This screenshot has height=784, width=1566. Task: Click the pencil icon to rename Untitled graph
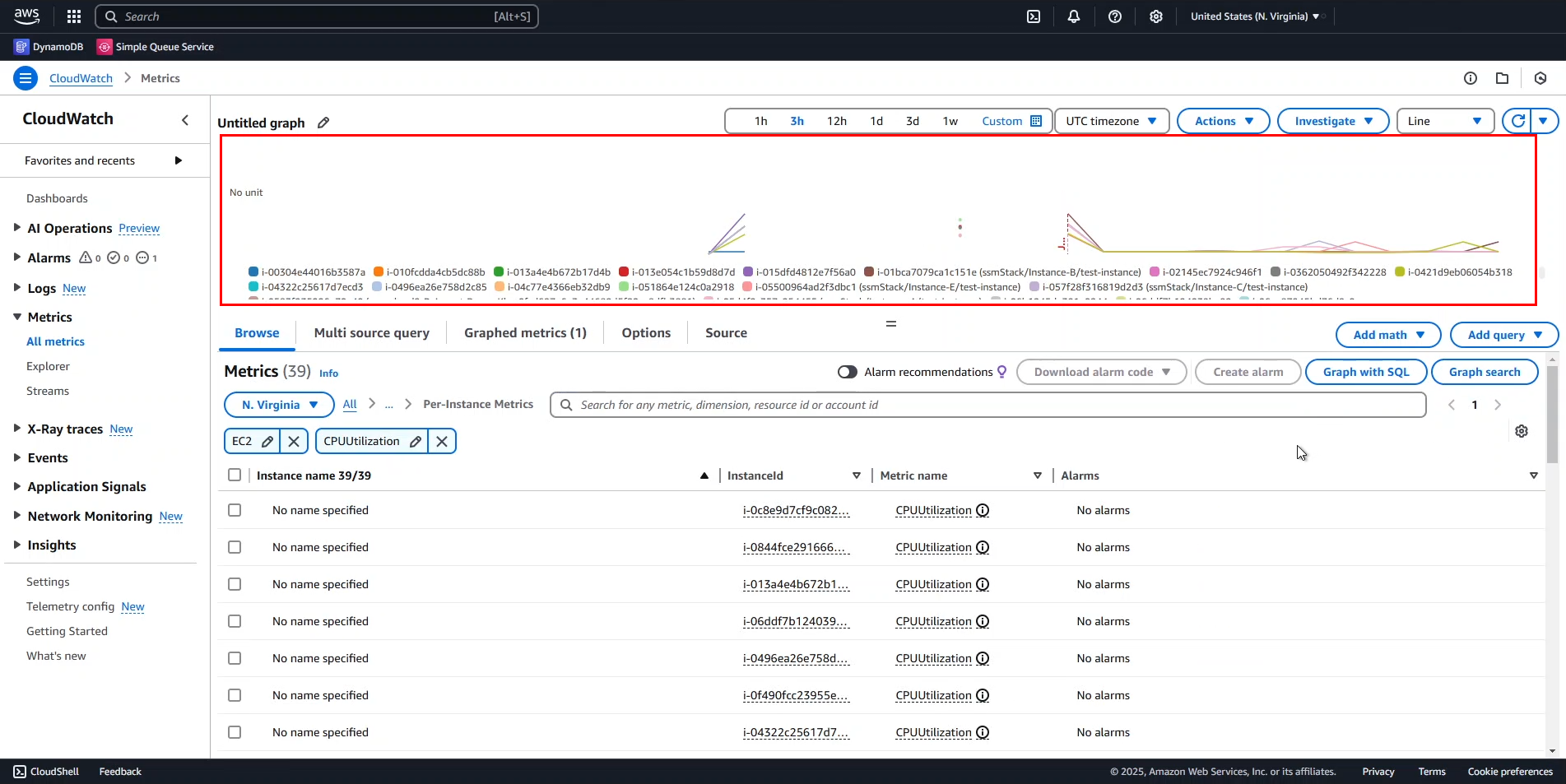(322, 123)
